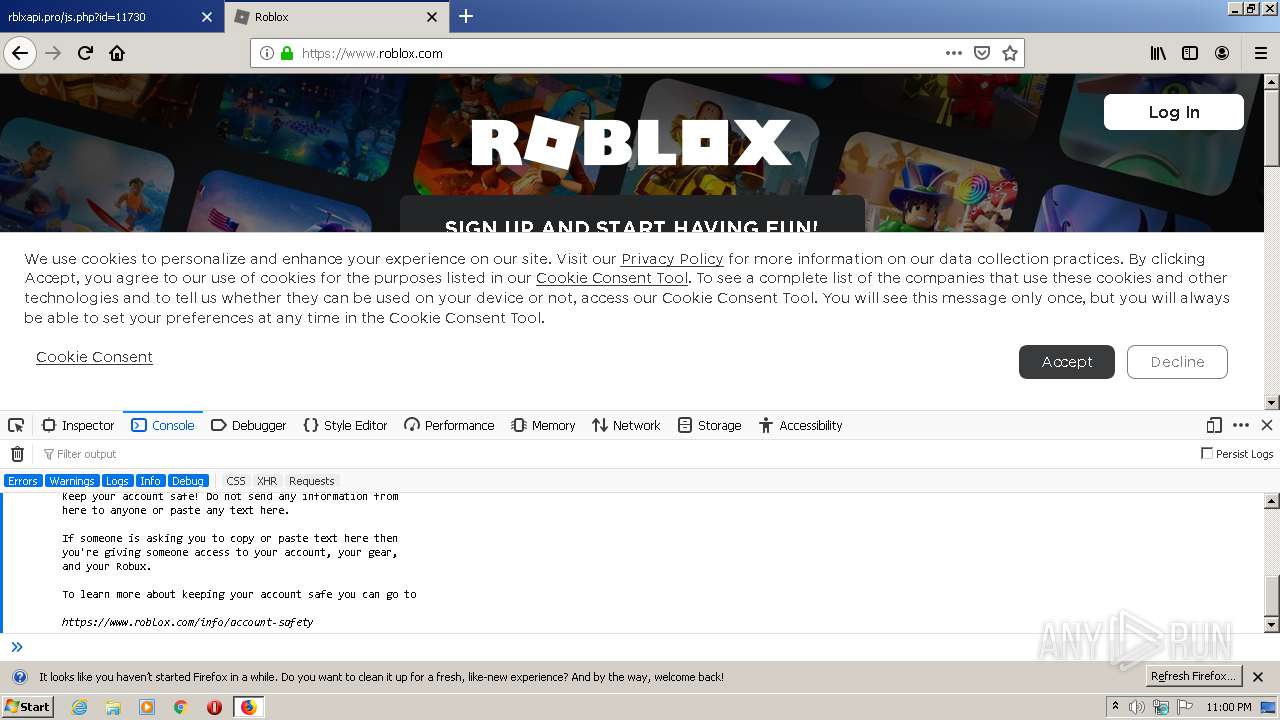Open the Network panel
This screenshot has height=720, width=1280.
pos(626,425)
